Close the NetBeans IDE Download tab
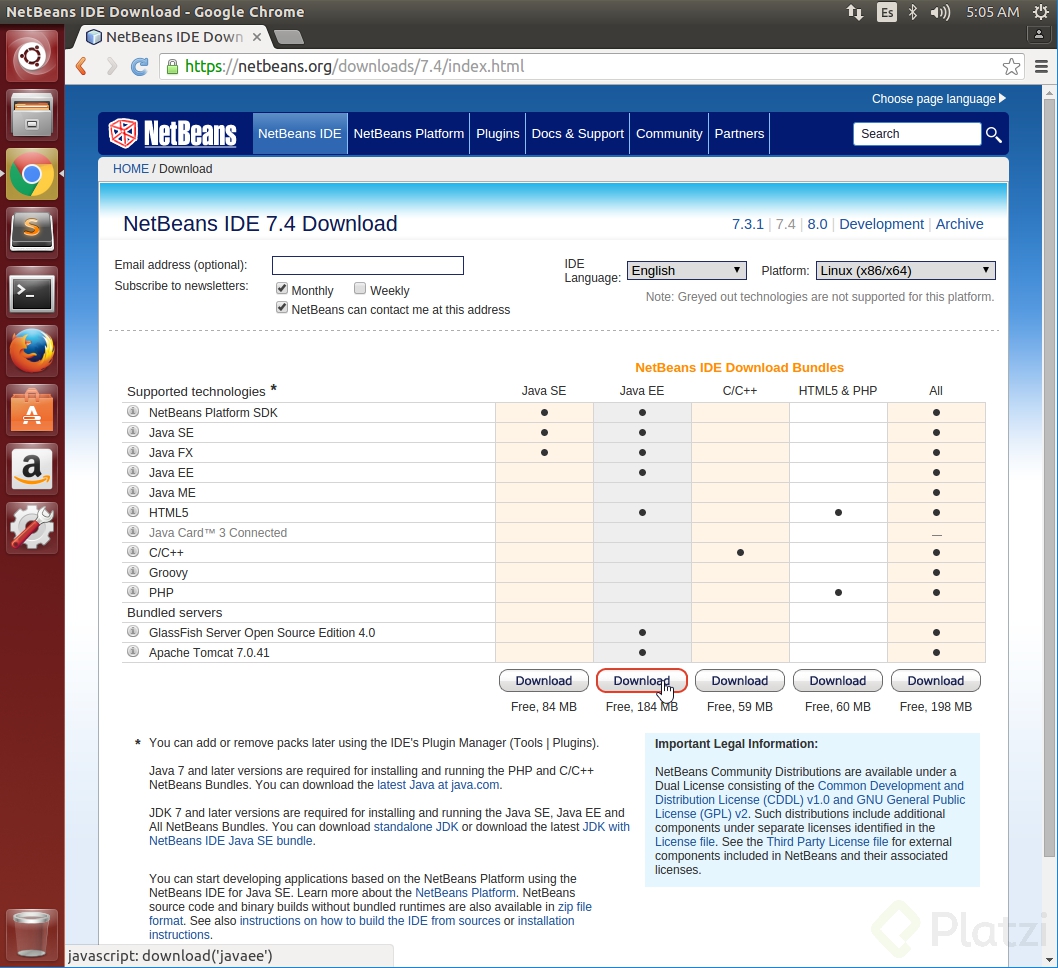Image resolution: width=1058 pixels, height=968 pixels. 257,37
